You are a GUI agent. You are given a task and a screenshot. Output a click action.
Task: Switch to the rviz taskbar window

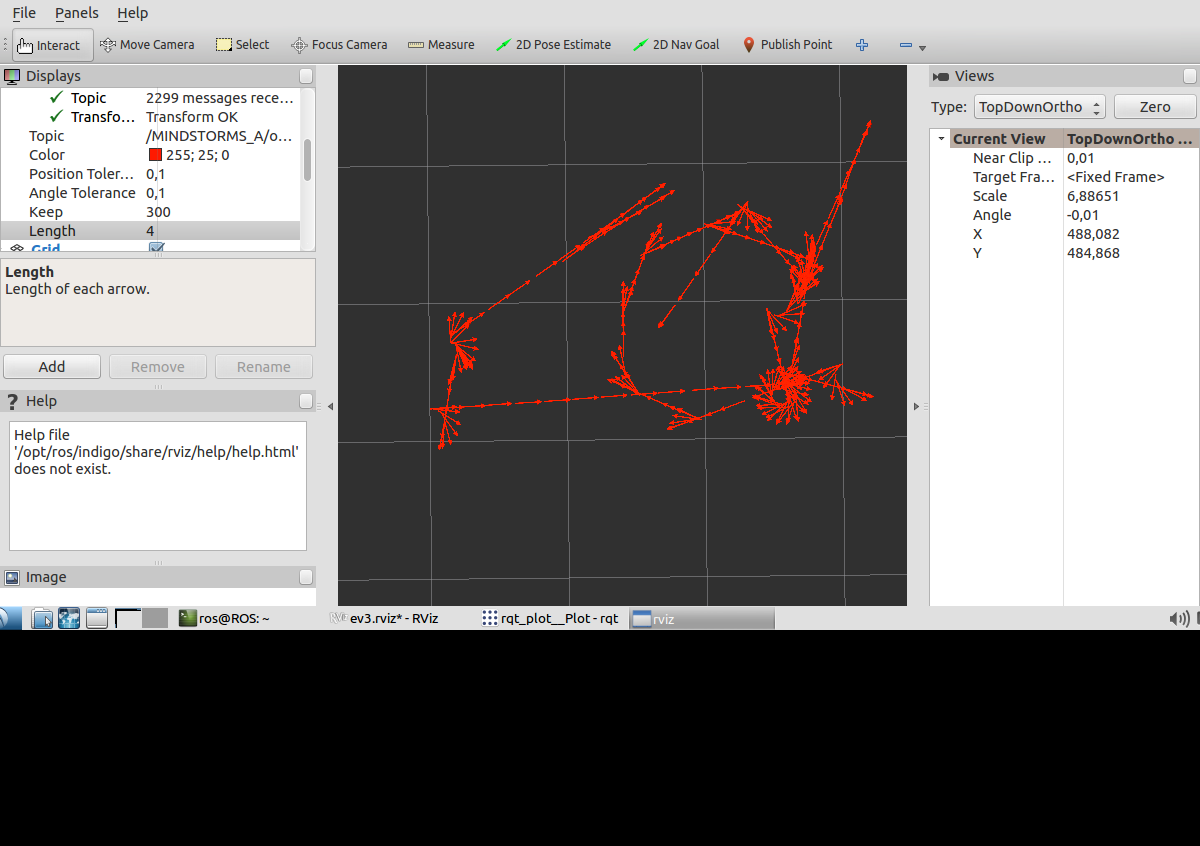[x=703, y=618]
